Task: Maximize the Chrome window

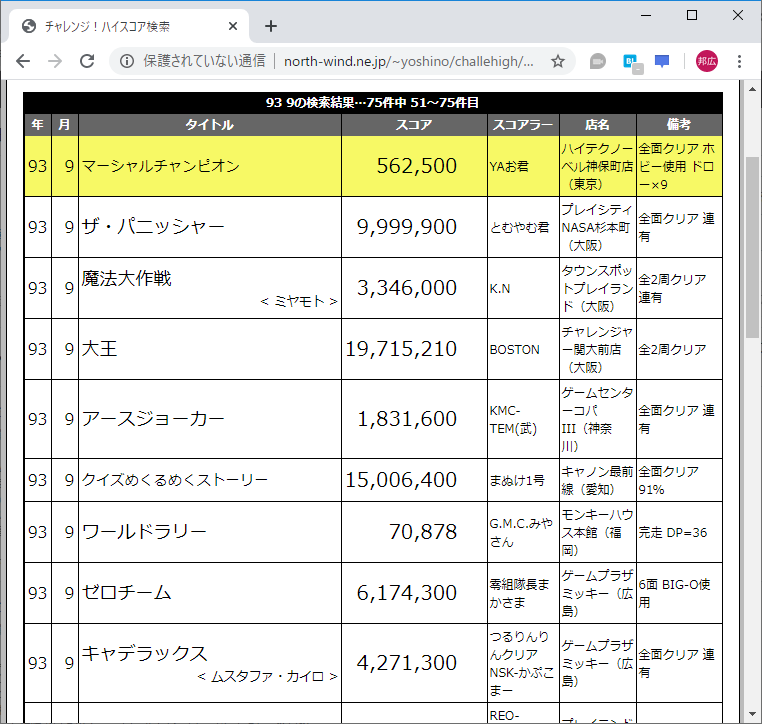Action: click(692, 16)
